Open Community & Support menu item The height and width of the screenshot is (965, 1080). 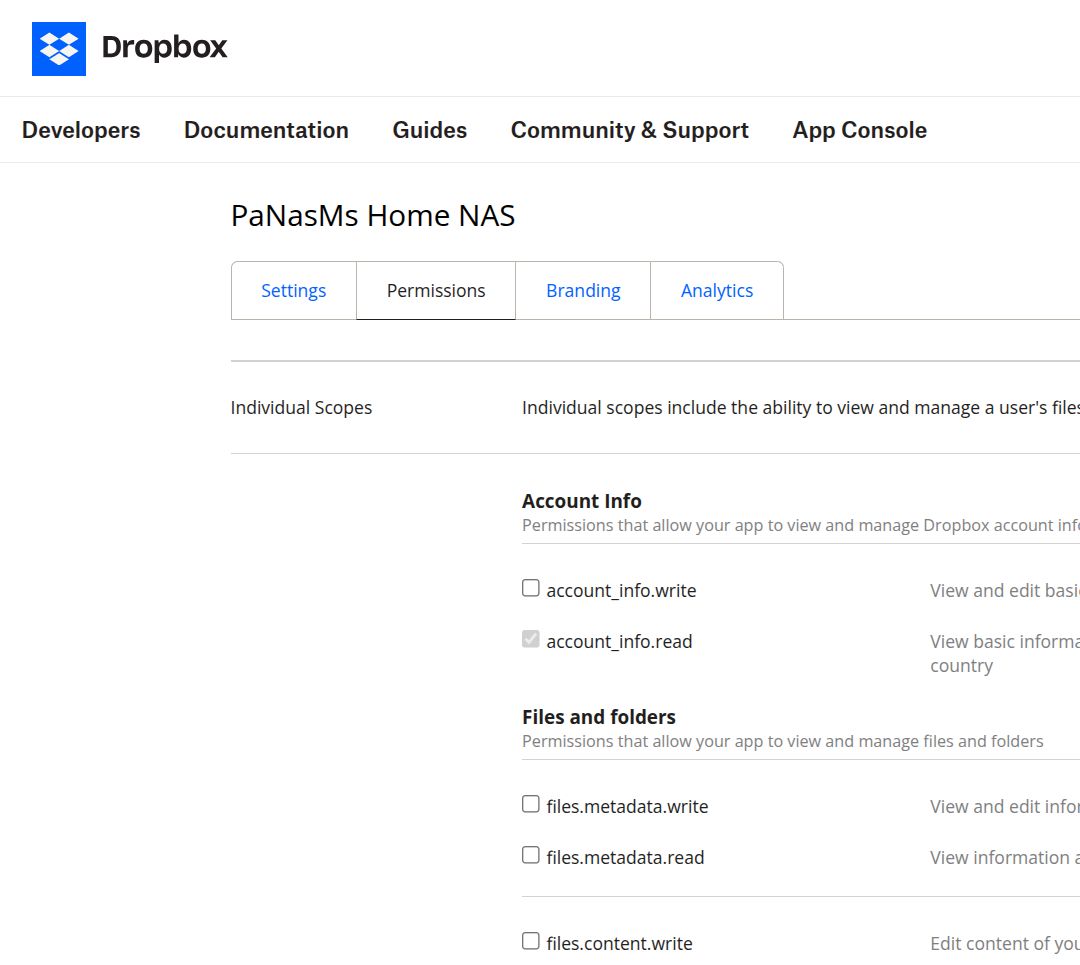pyautogui.click(x=630, y=130)
